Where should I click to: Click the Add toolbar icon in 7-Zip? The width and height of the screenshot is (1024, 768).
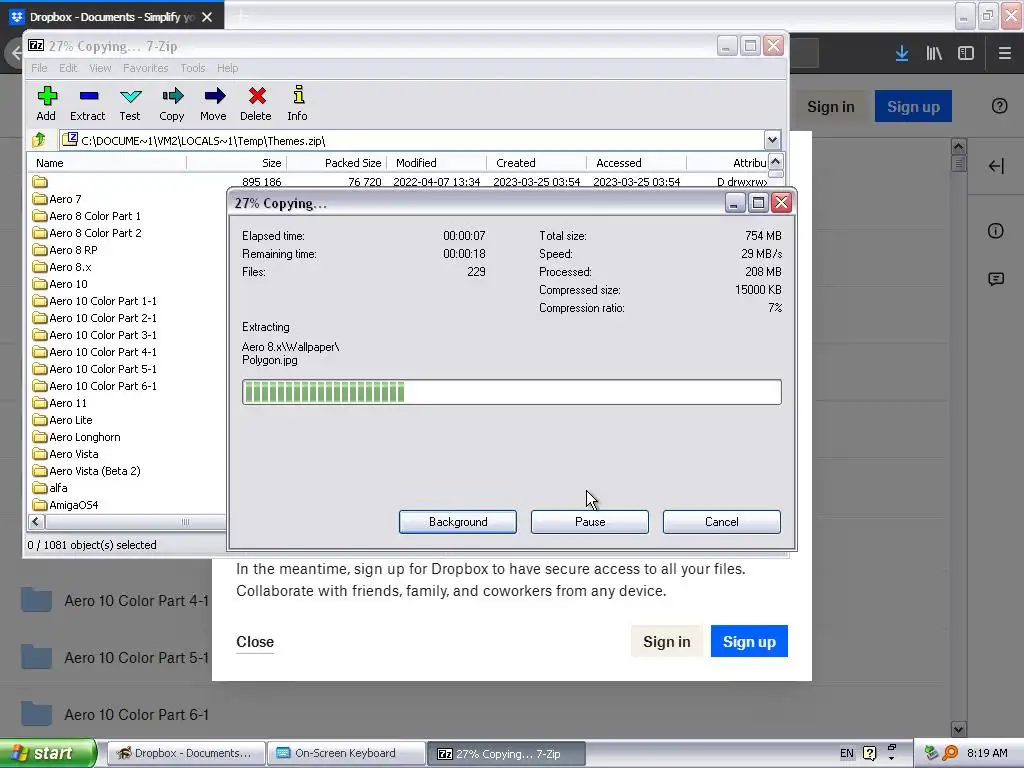(x=46, y=97)
